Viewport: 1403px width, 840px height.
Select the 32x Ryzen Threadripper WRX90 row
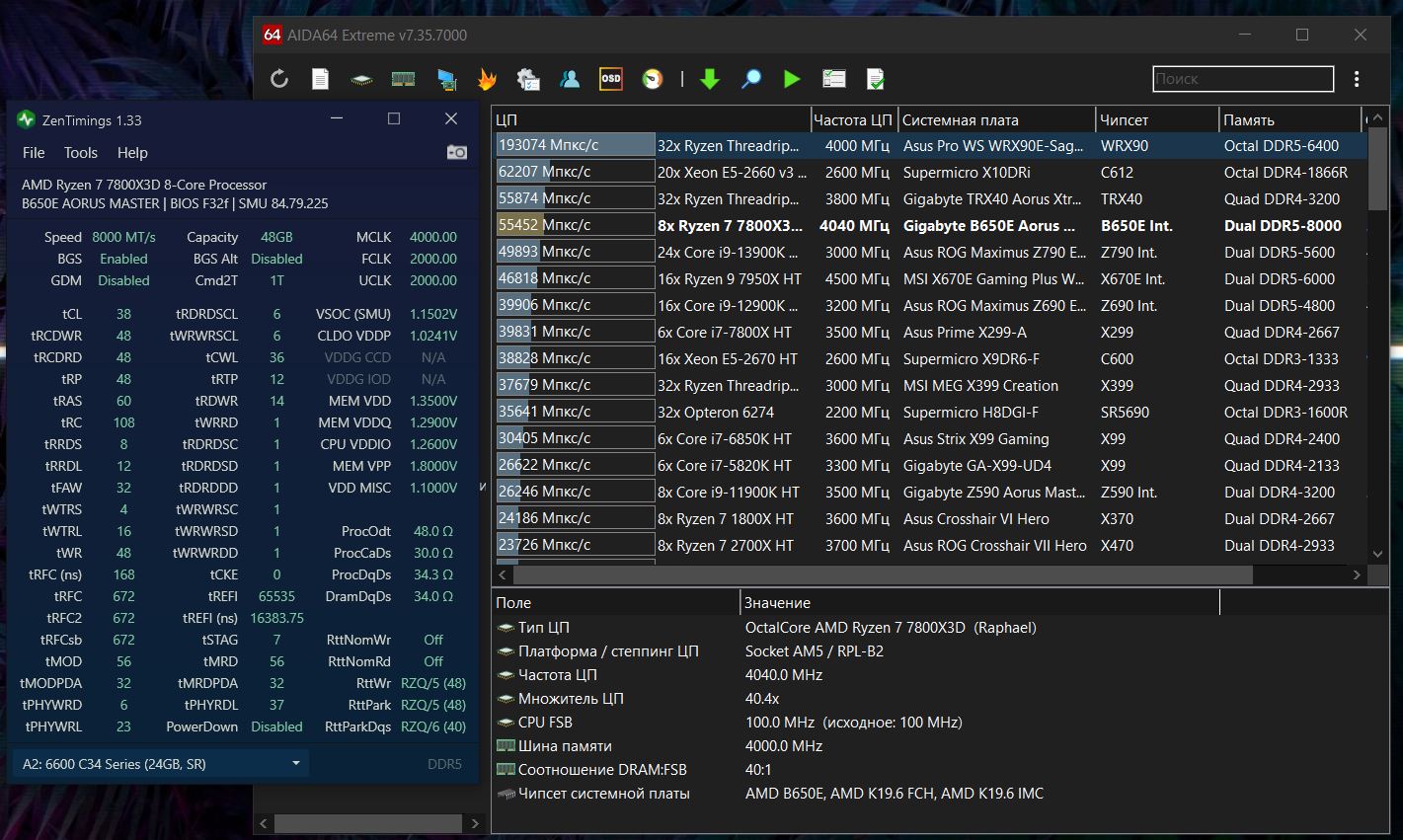[x=931, y=145]
